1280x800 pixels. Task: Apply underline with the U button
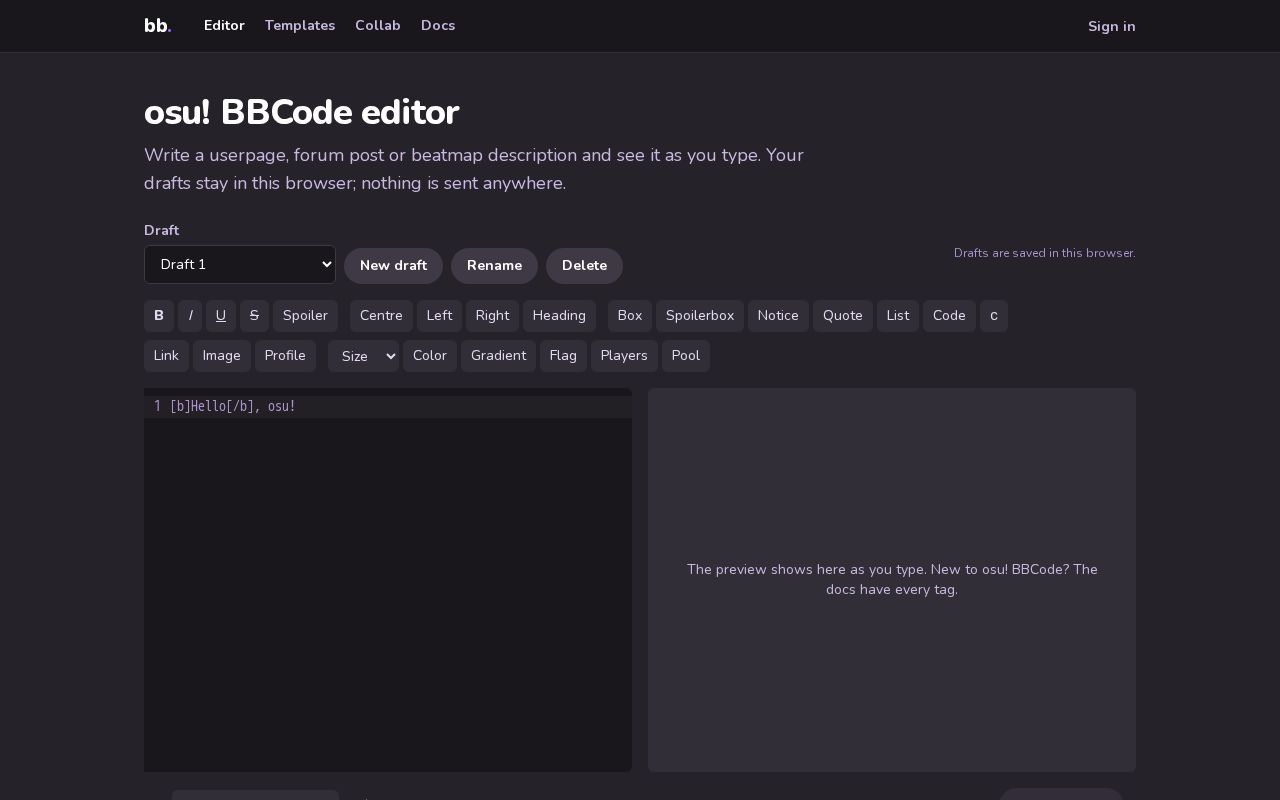[x=221, y=316]
